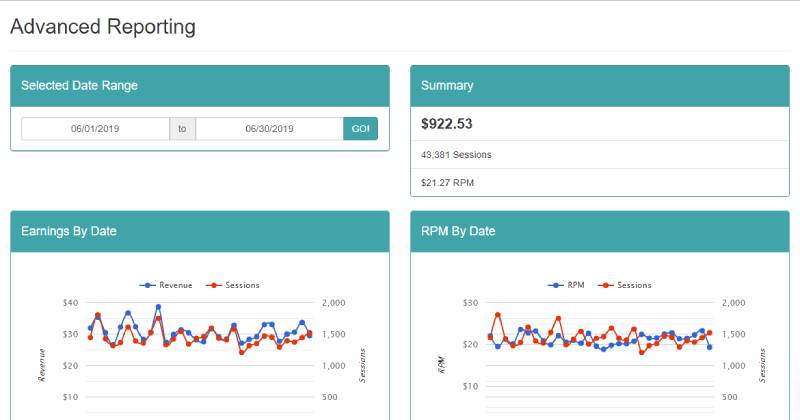
Task: Click the 'to' separator between date fields
Action: (182, 129)
